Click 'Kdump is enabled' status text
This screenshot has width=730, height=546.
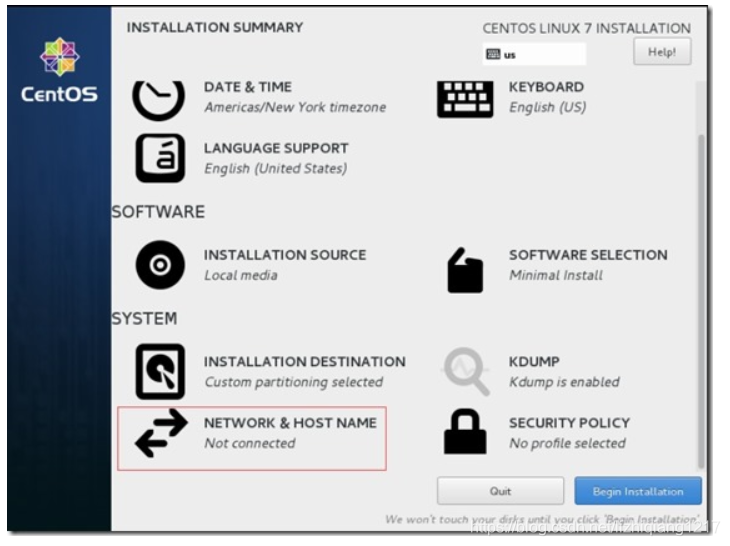tap(564, 382)
